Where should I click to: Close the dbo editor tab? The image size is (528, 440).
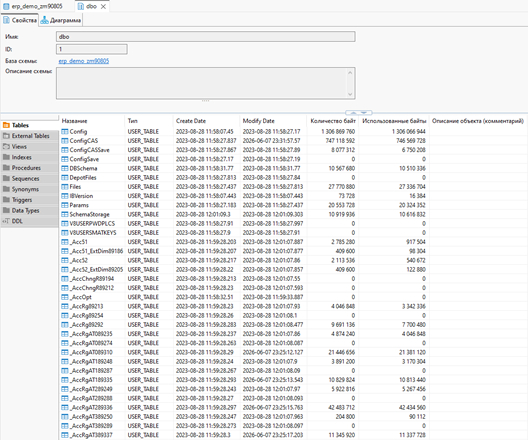[103, 6]
